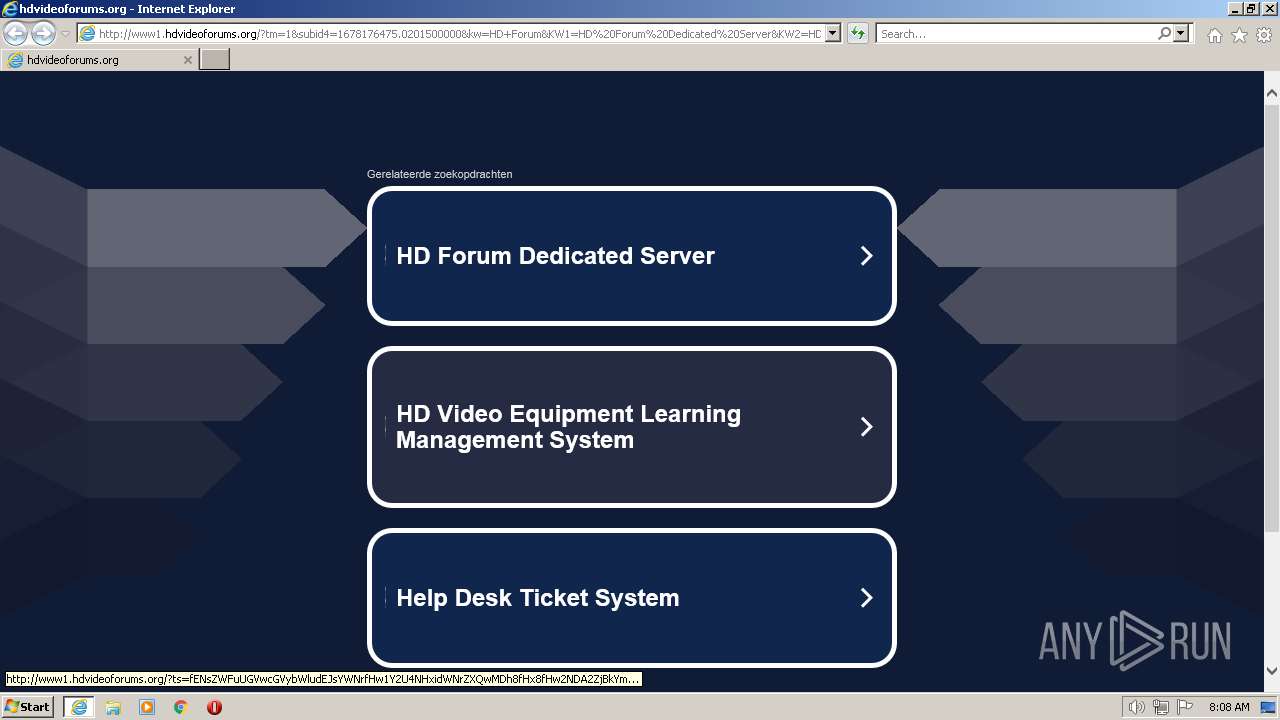Click the volume speaker tray icon
1280x720 pixels.
pyautogui.click(x=1137, y=707)
